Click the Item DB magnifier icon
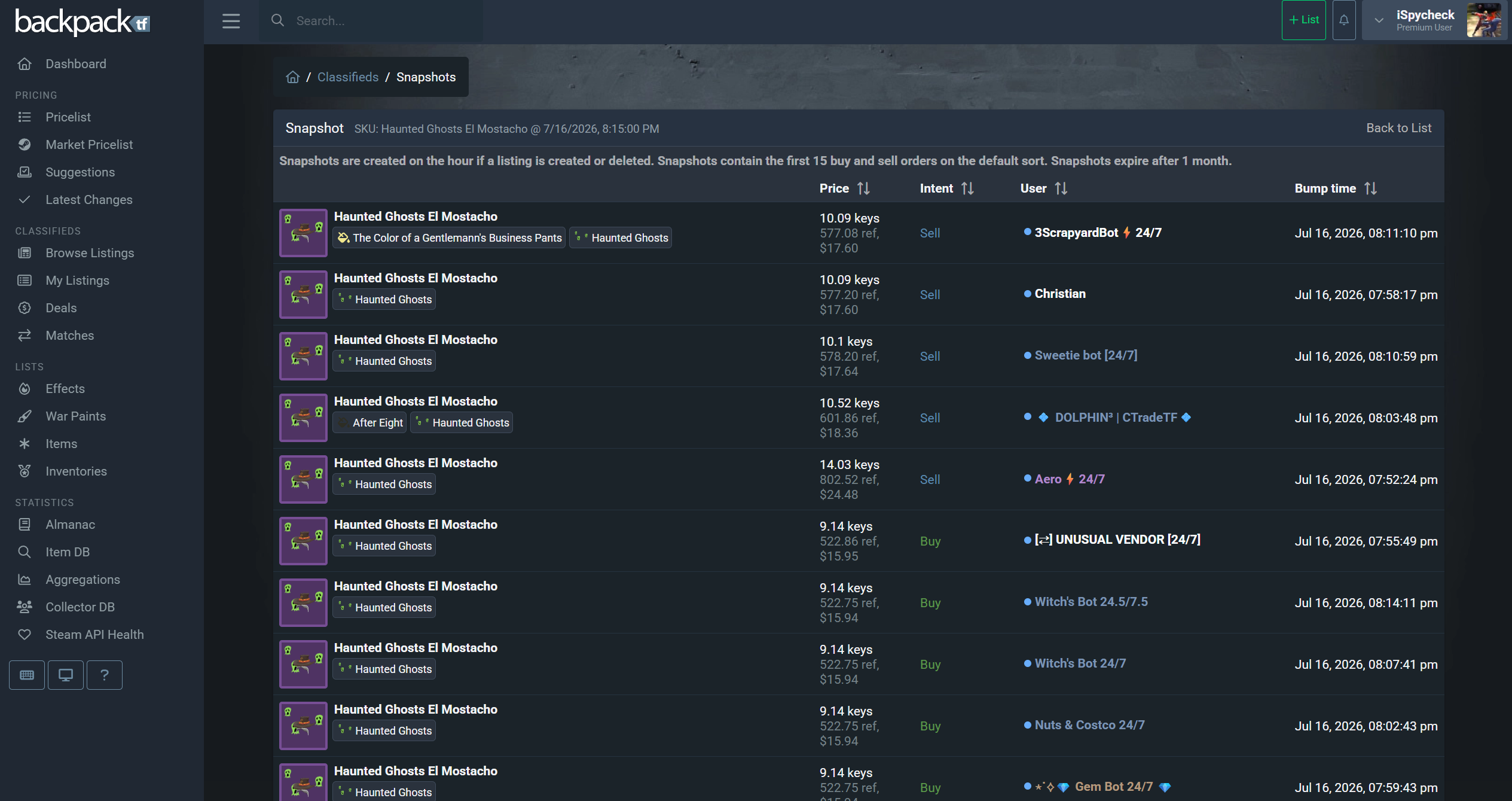The image size is (1512, 801). pos(25,552)
